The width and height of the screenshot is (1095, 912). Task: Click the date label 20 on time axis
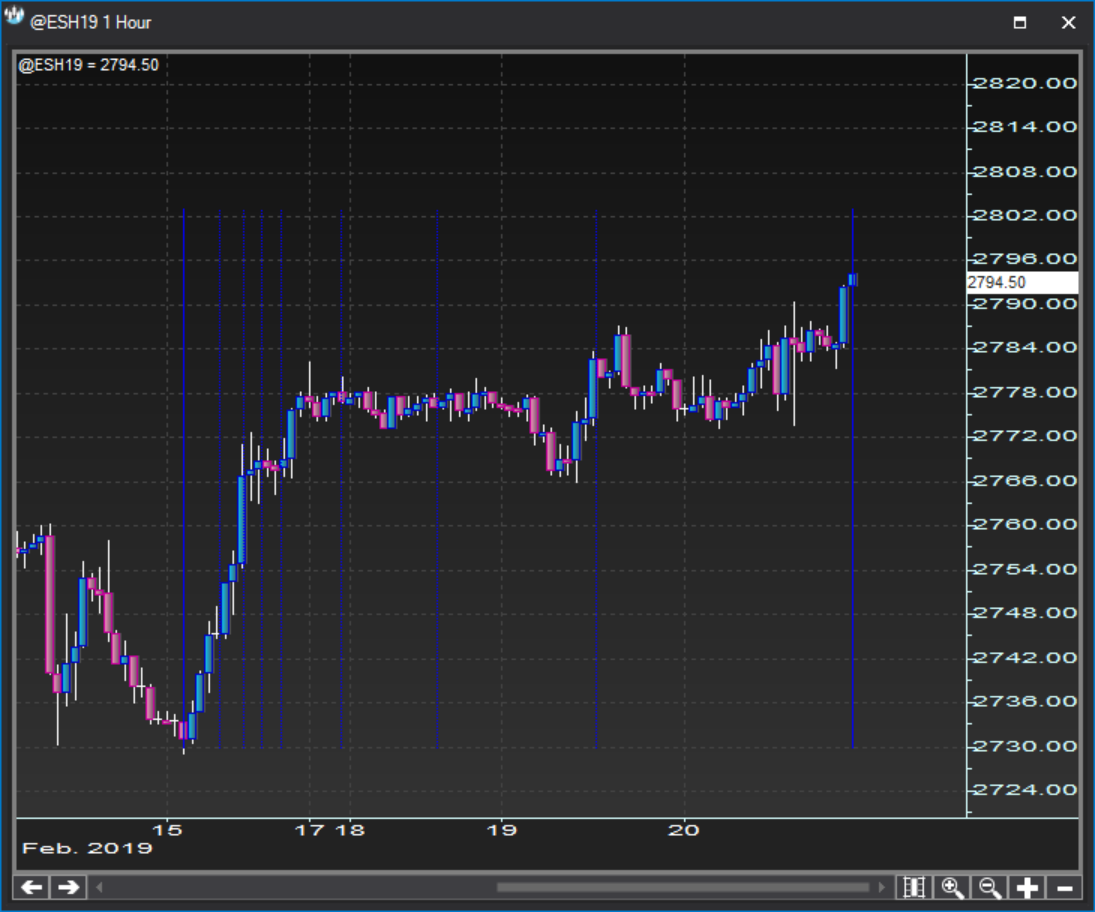(684, 830)
